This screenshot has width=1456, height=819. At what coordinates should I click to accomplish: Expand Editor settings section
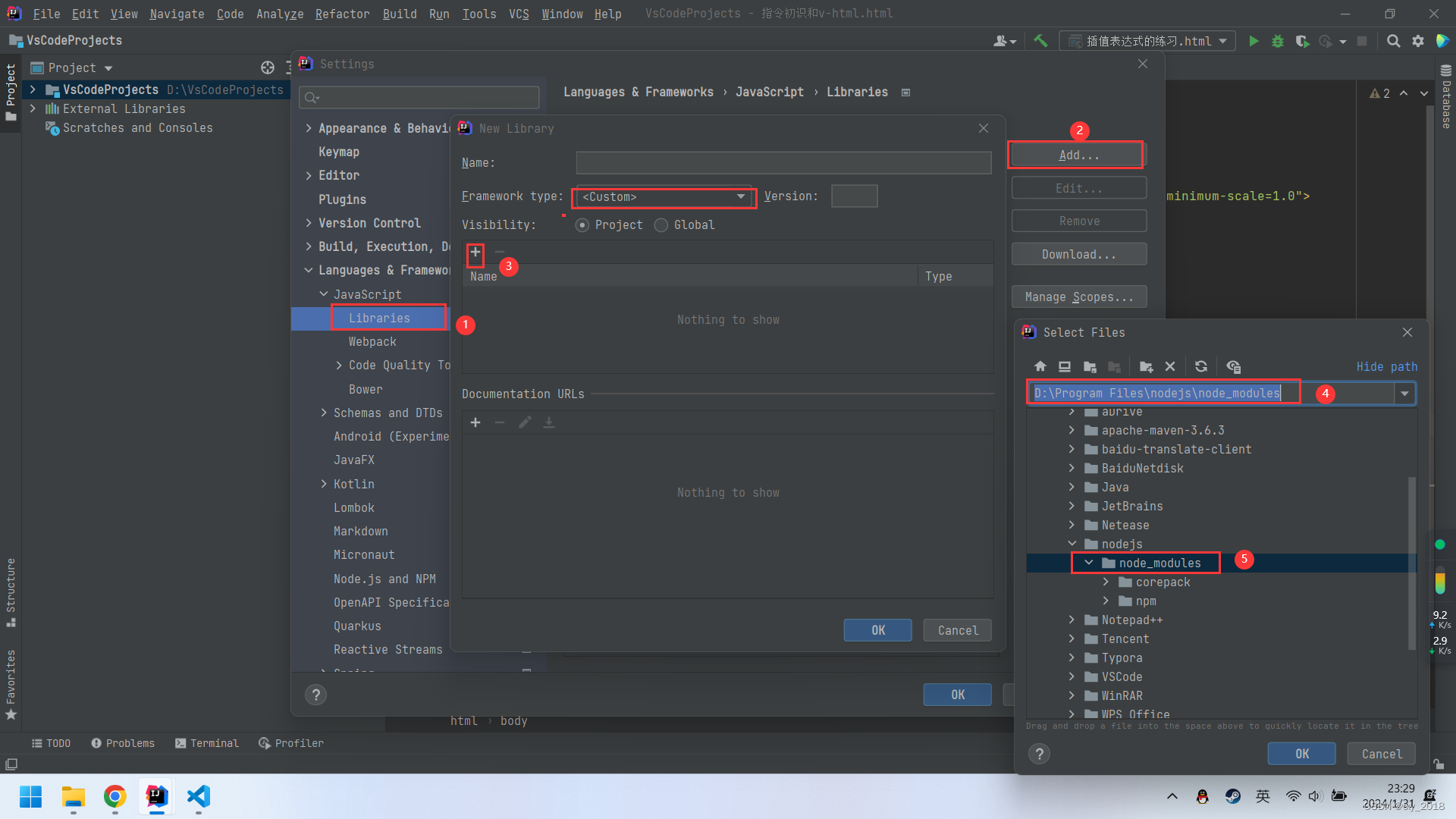(309, 175)
